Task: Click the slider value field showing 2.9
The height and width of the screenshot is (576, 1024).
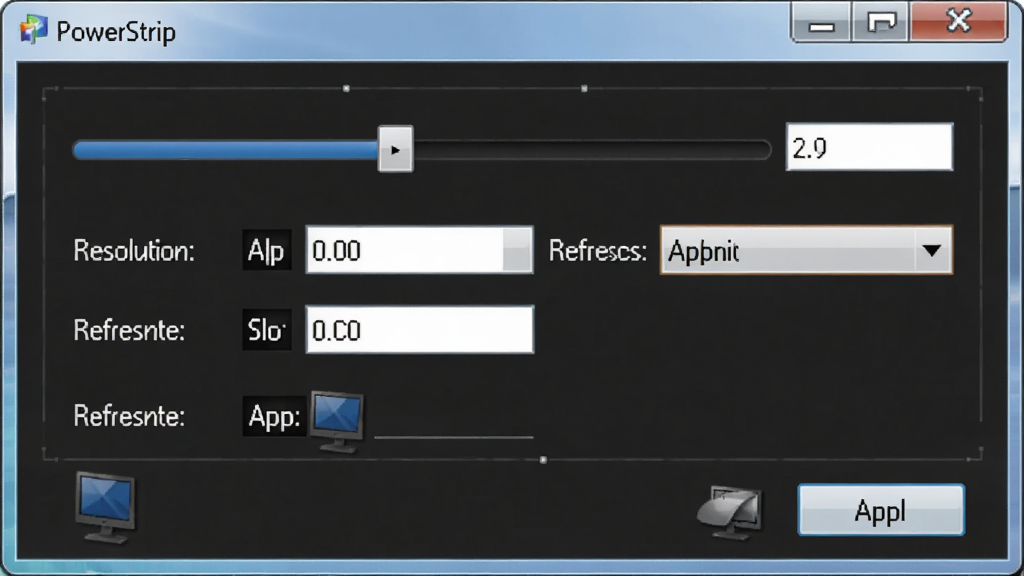Action: (869, 147)
